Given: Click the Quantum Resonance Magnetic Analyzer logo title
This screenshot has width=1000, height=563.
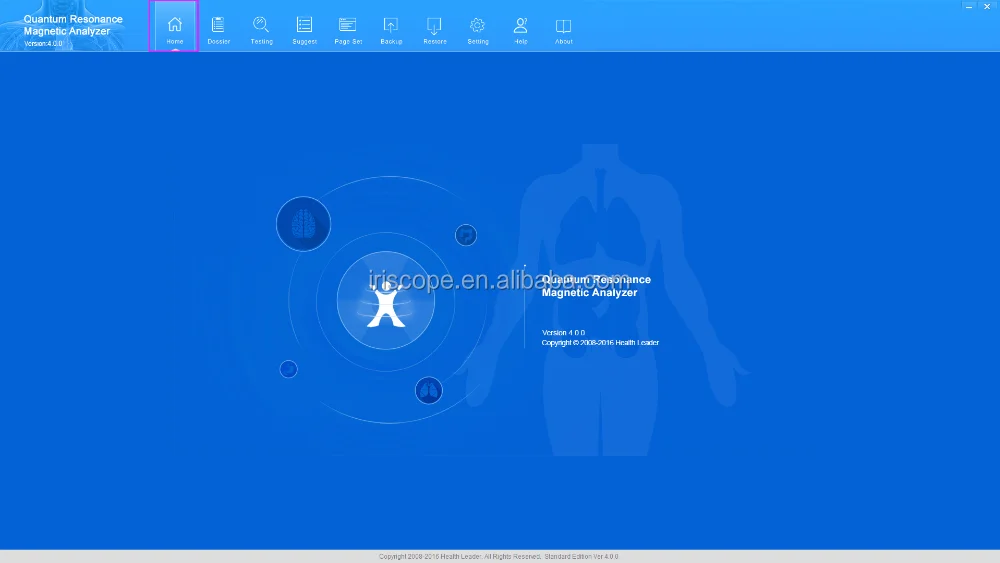Looking at the screenshot, I should point(73,25).
